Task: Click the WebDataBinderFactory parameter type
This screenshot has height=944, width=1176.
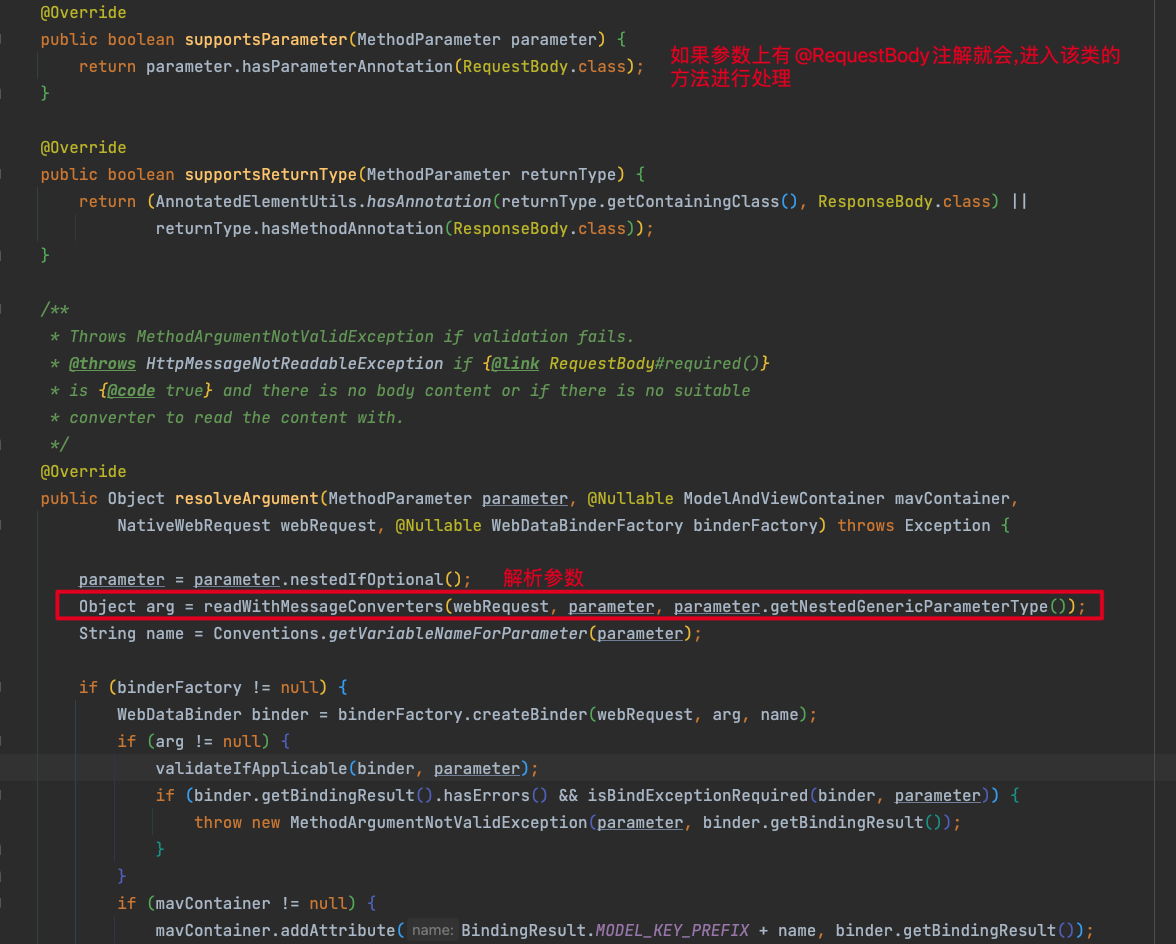Action: pyautogui.click(x=587, y=526)
